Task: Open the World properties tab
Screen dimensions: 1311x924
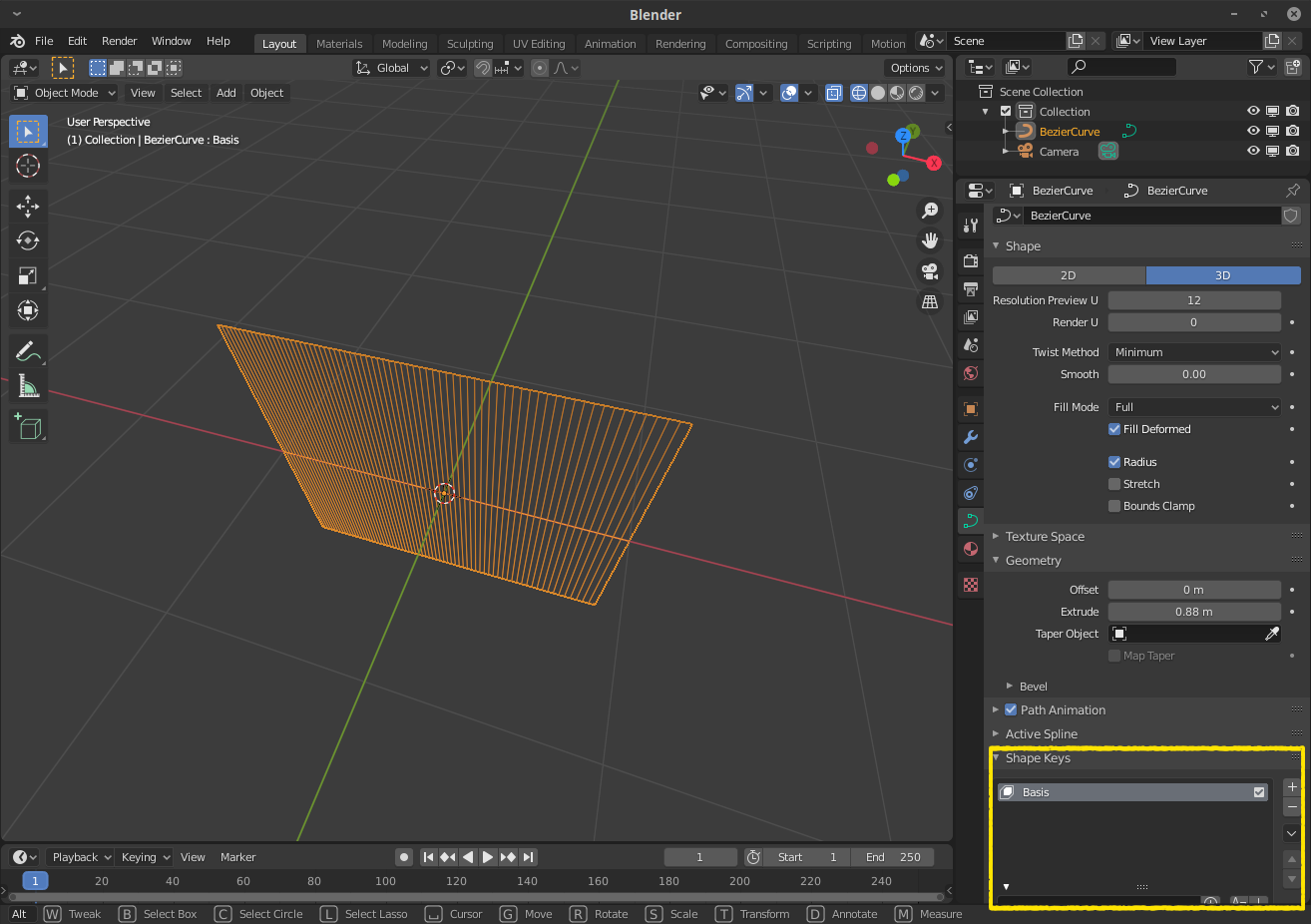Action: 971,373
